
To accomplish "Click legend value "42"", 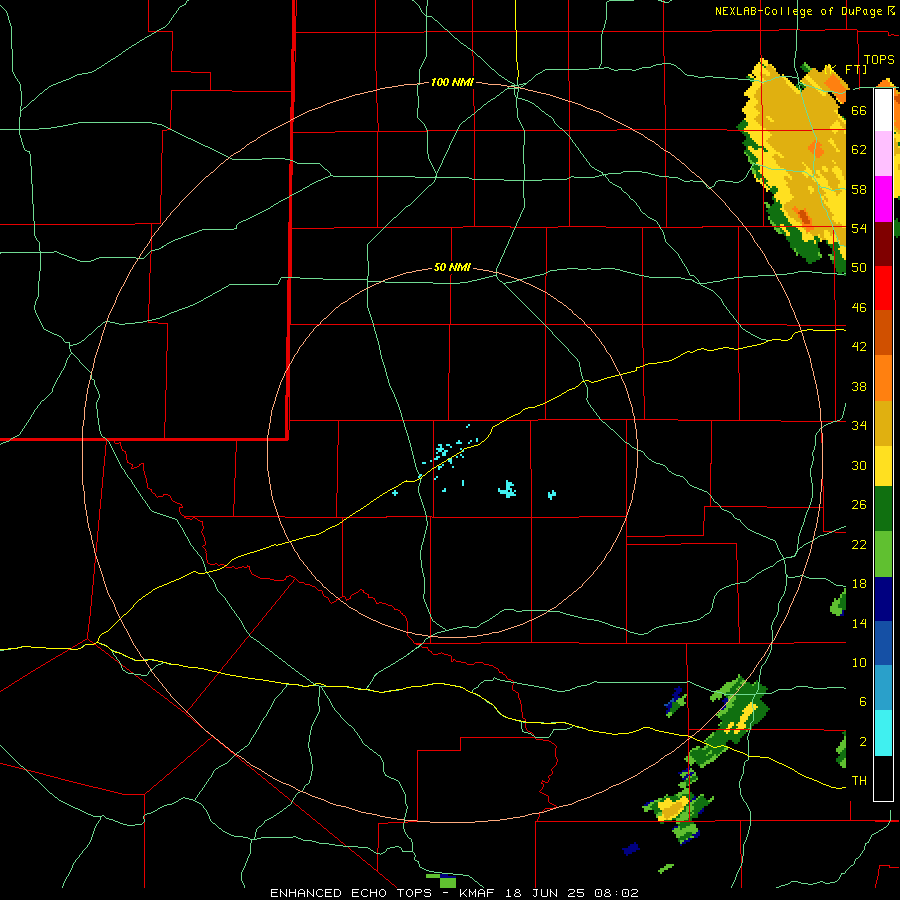I will click(859, 347).
